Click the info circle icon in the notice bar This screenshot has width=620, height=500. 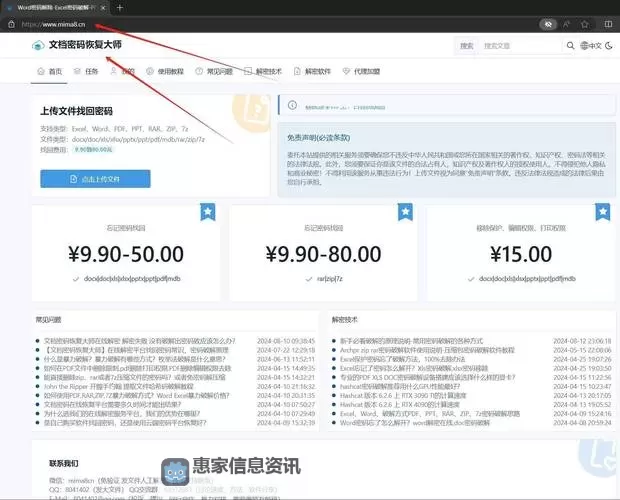pyautogui.click(x=292, y=105)
